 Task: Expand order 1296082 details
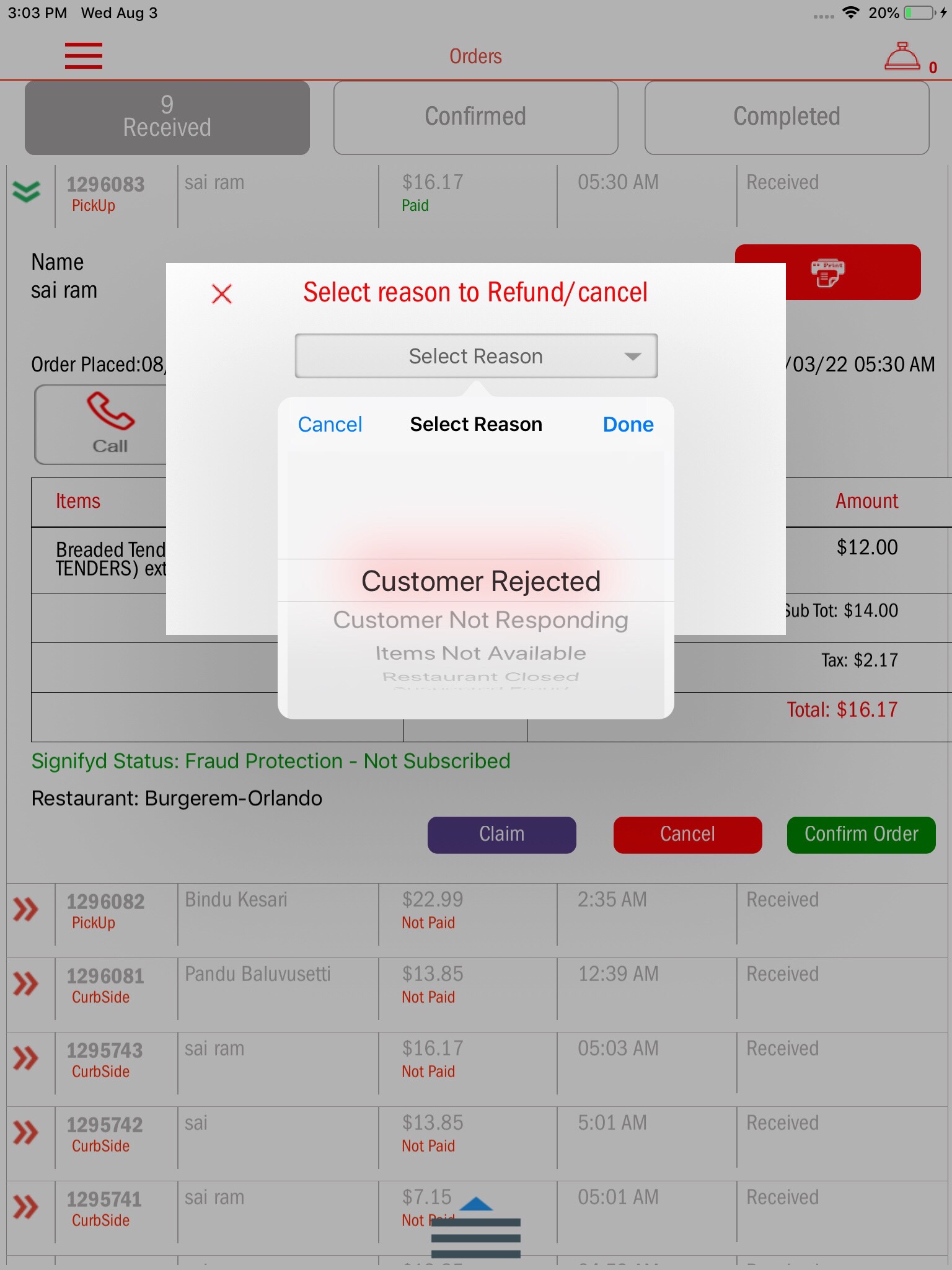pyautogui.click(x=26, y=910)
